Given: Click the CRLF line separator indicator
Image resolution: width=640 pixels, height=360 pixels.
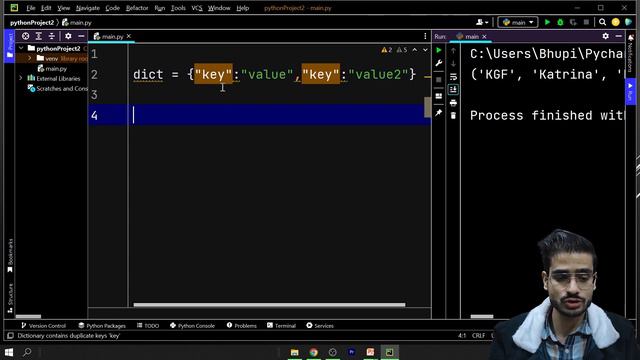Looking at the screenshot, I should tap(478, 336).
